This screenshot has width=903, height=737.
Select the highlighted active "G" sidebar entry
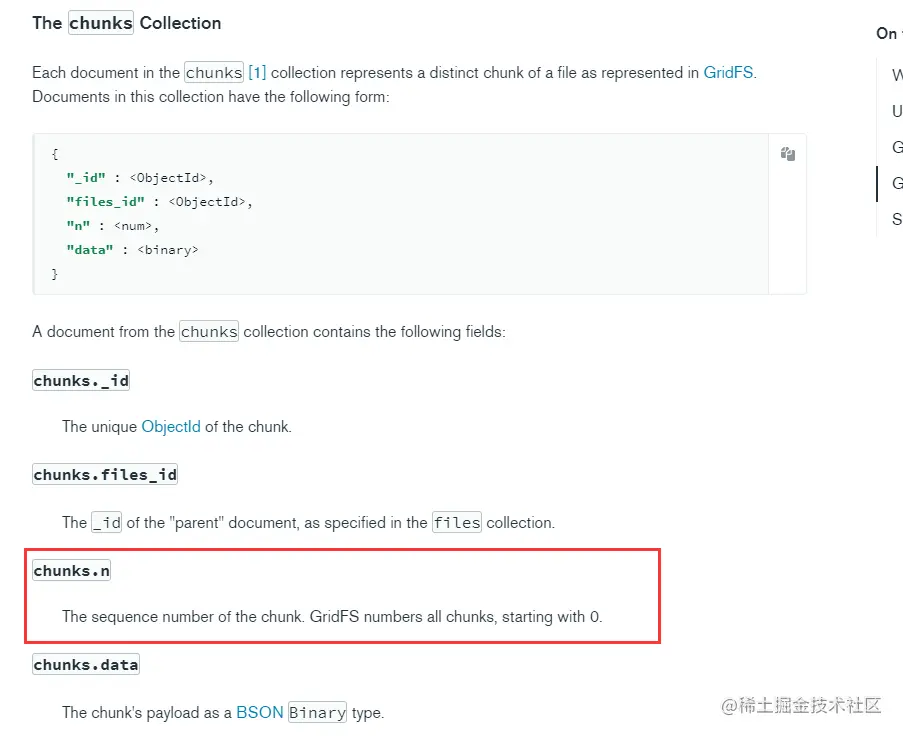point(896,184)
